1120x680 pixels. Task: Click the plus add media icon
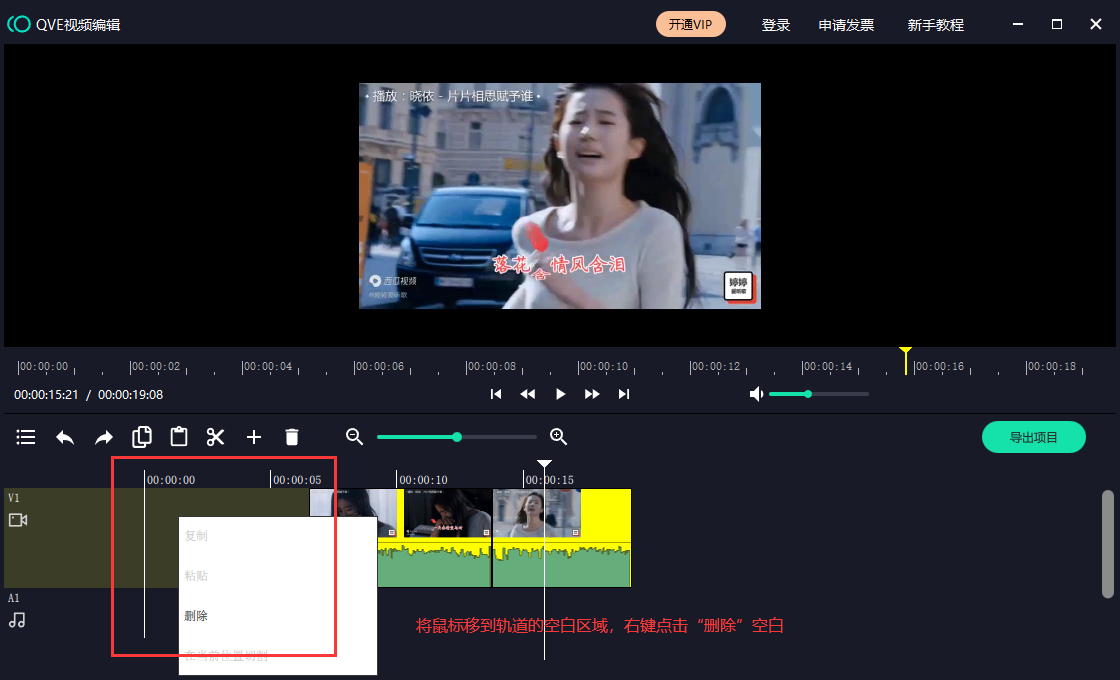coord(254,437)
